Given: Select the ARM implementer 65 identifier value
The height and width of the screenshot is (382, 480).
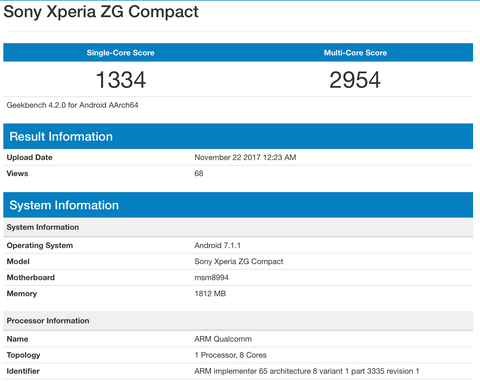Looking at the screenshot, I should click(307, 371).
